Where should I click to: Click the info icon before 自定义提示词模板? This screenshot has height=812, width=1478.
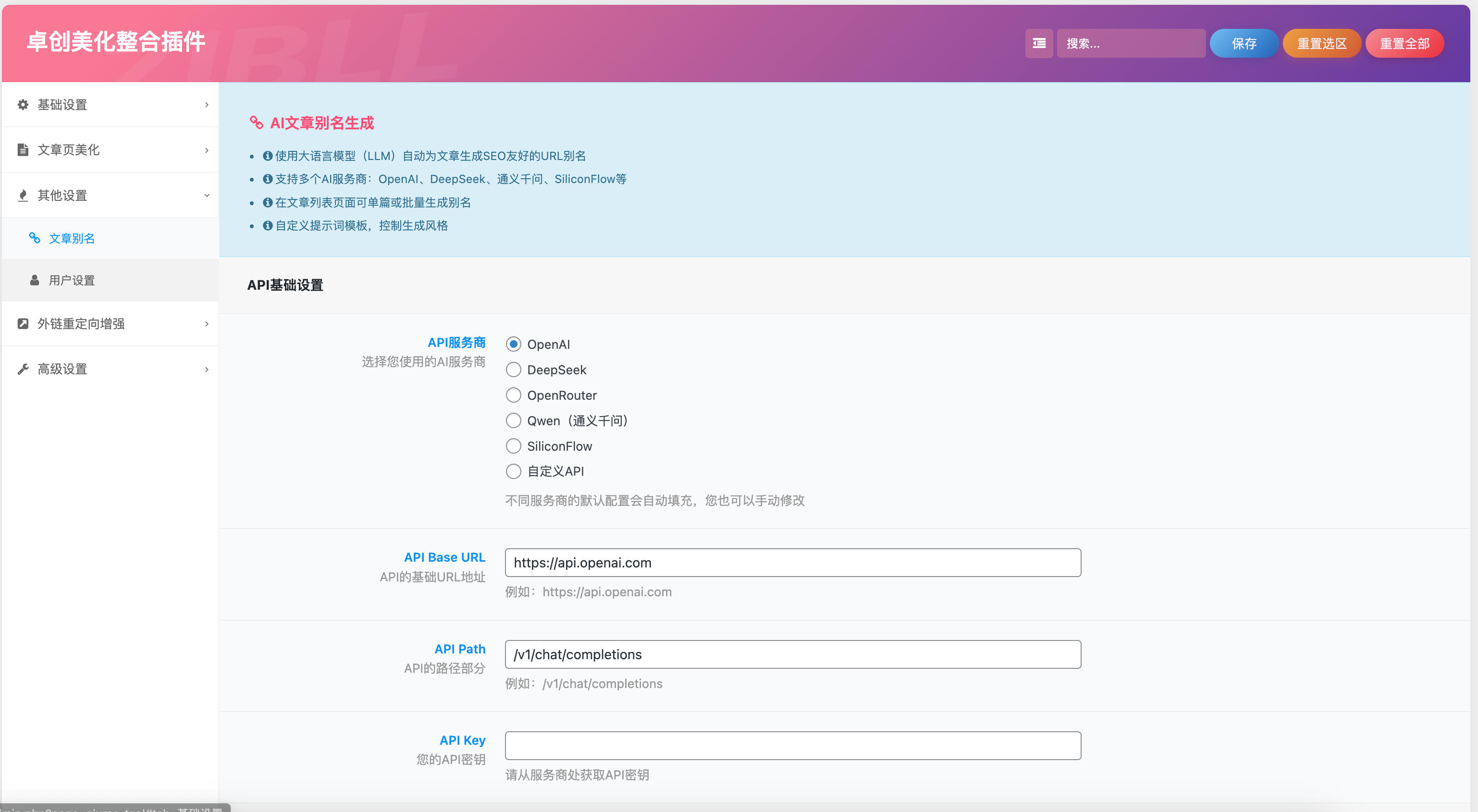[267, 225]
